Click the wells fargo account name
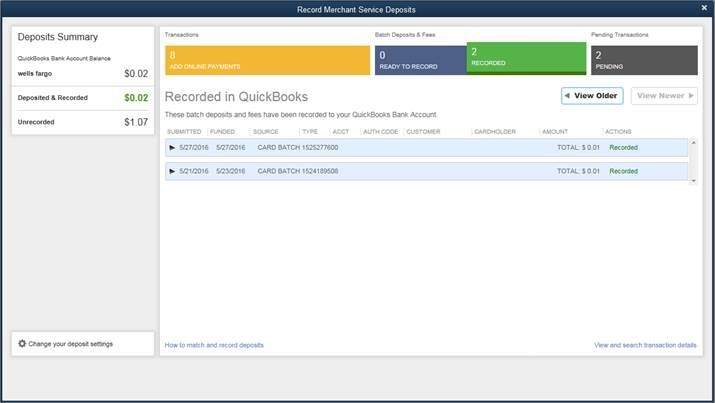This screenshot has height=403, width=715. (x=35, y=74)
